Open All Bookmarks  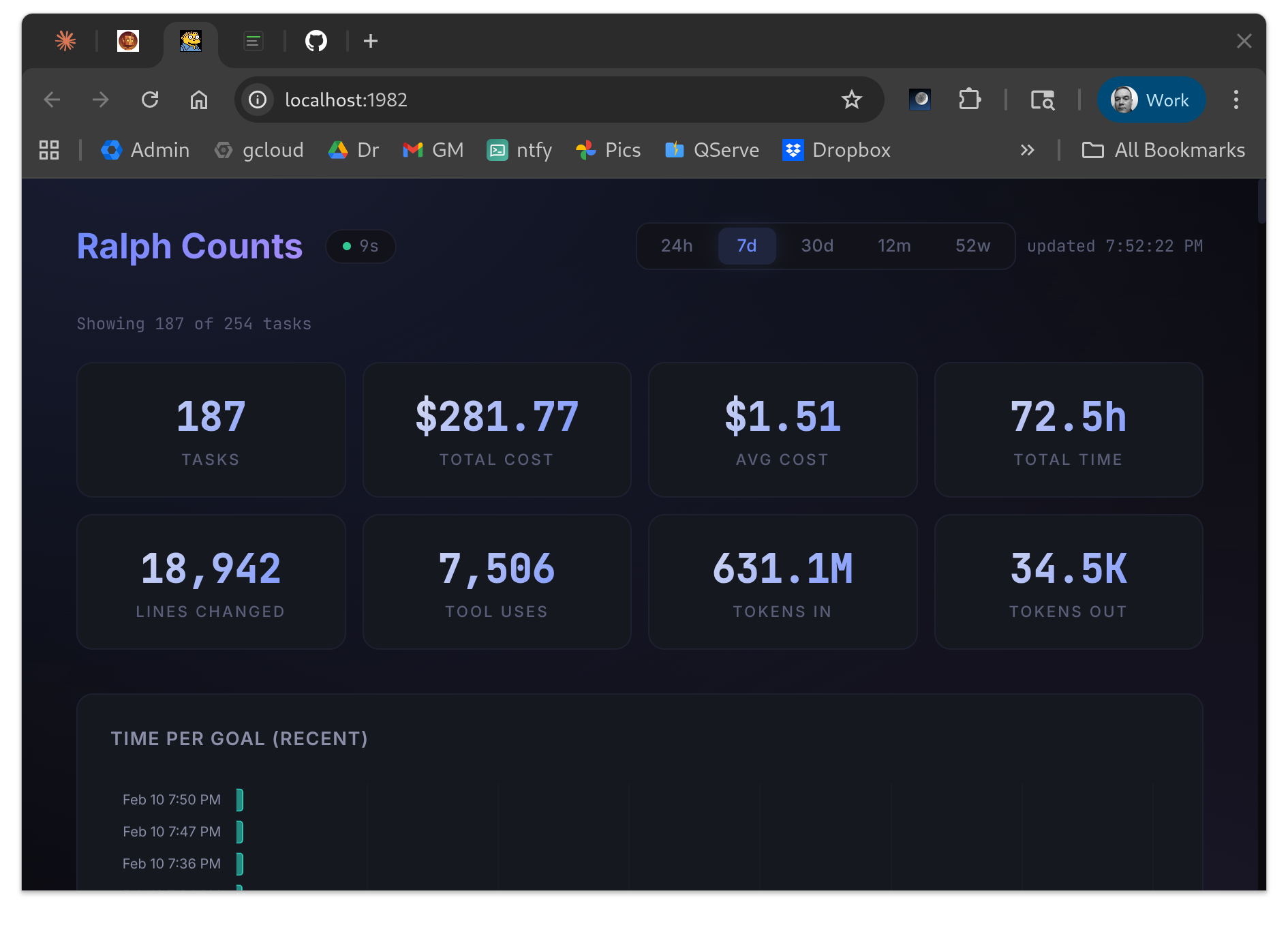tap(1163, 150)
